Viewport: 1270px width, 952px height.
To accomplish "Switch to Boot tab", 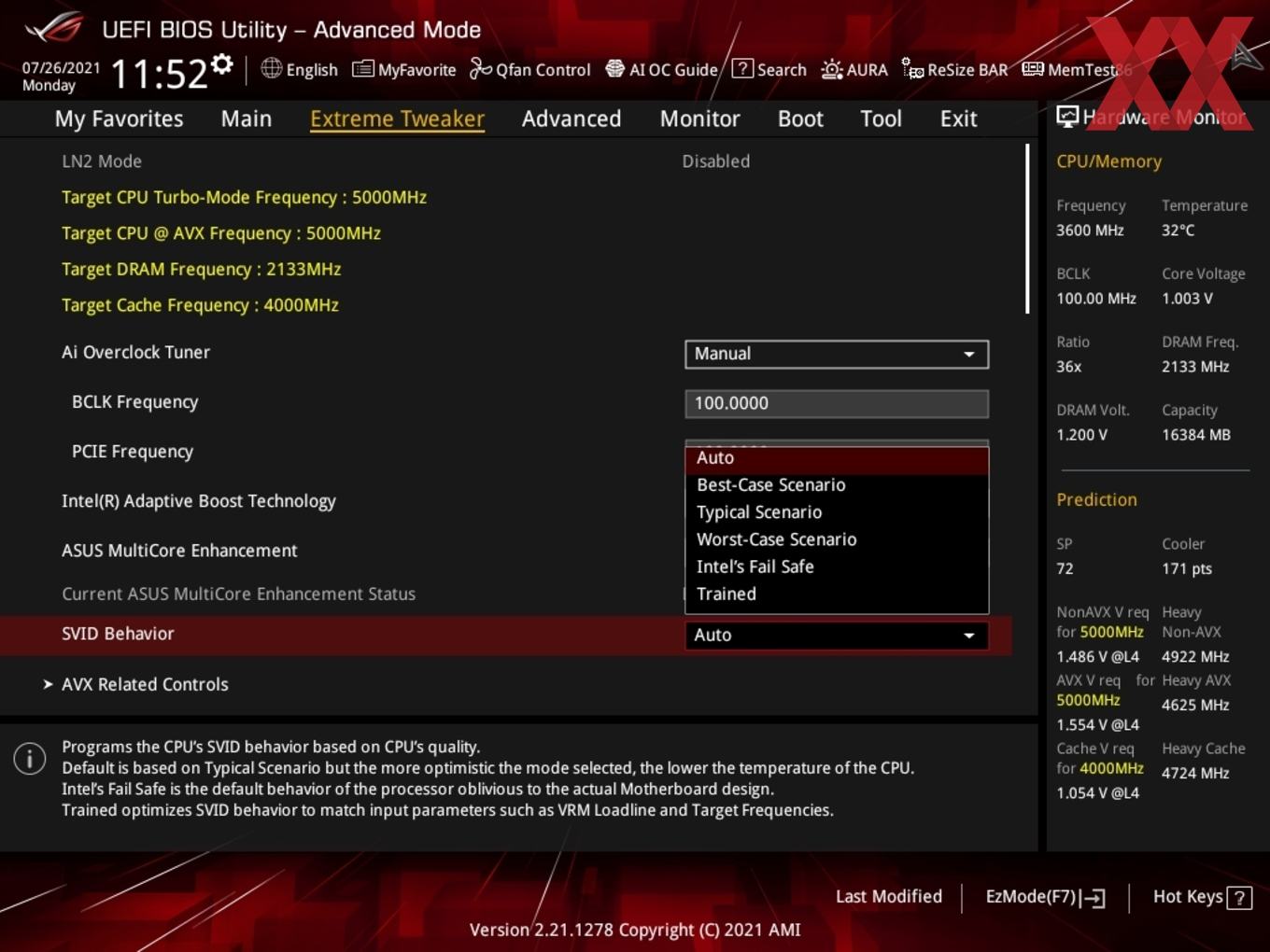I will pos(800,119).
